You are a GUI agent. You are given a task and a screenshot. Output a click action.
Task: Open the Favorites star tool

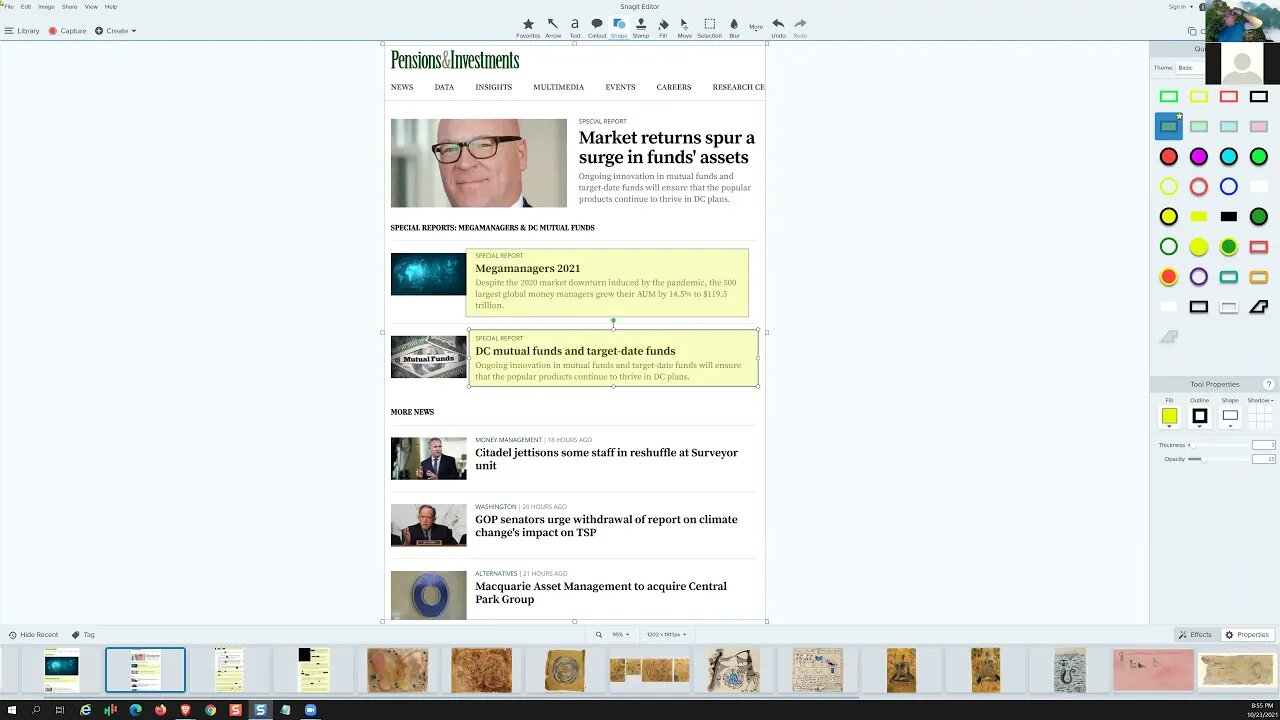point(528,27)
